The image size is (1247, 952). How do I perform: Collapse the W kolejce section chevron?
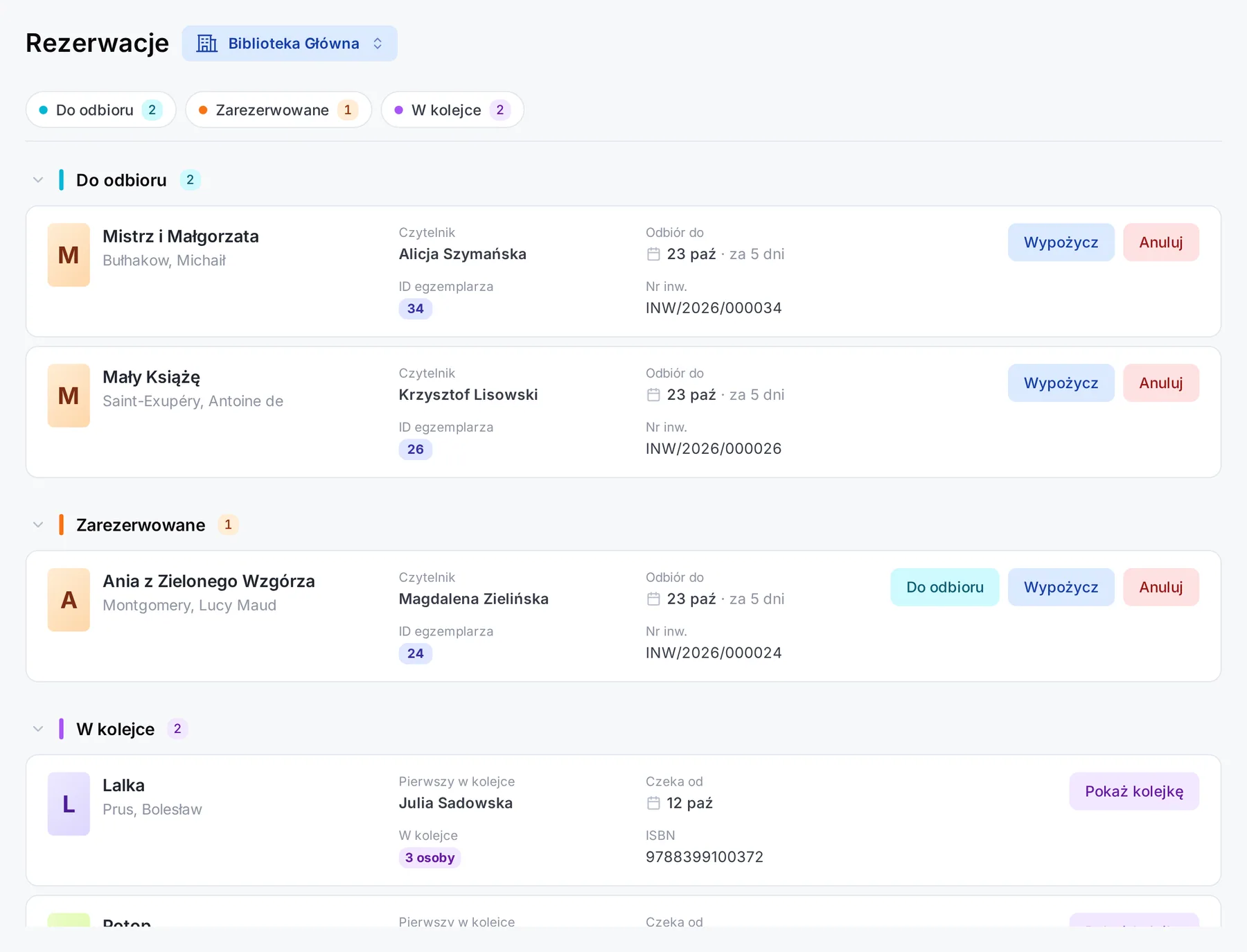(38, 729)
